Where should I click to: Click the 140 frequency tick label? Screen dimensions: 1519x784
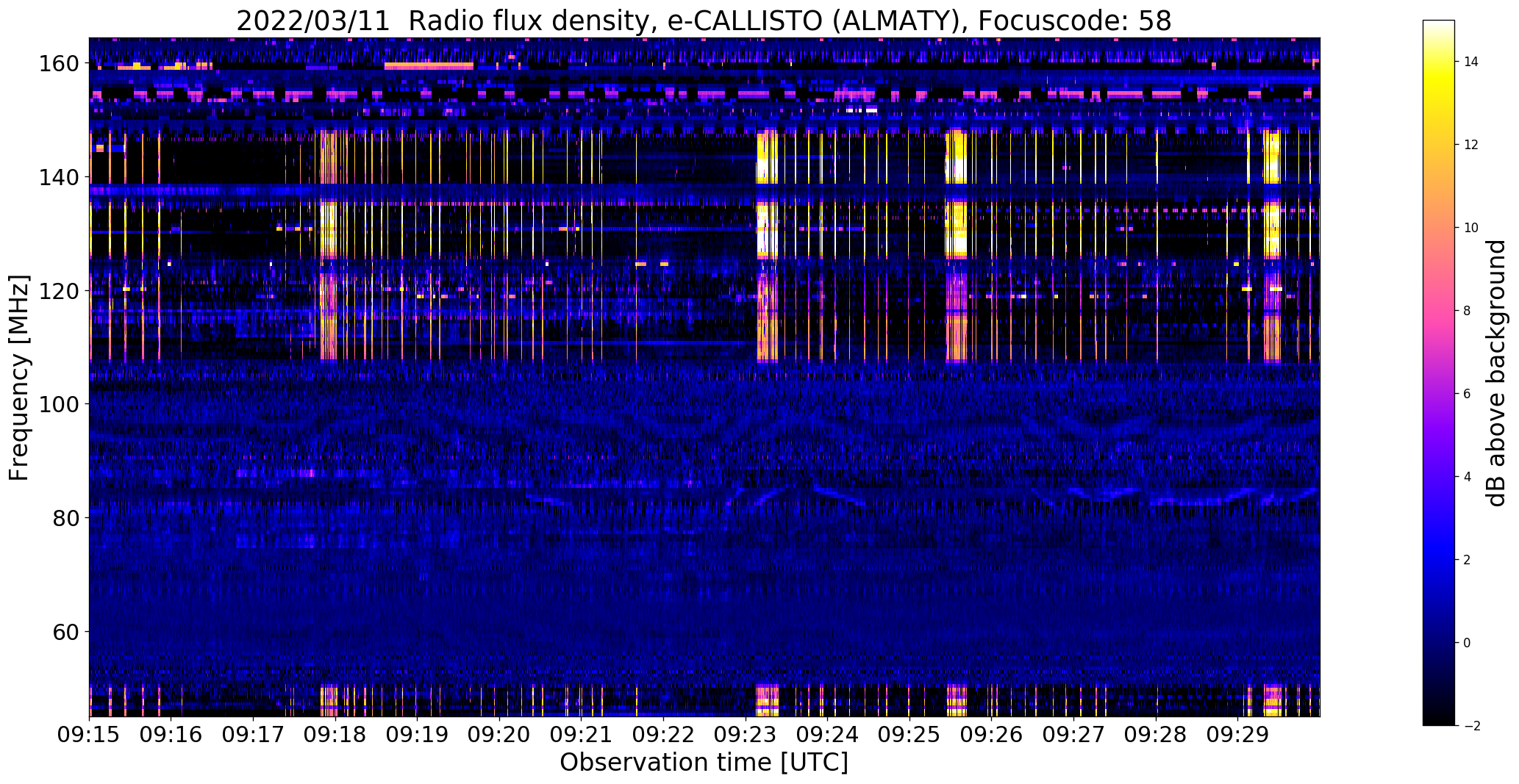[59, 177]
